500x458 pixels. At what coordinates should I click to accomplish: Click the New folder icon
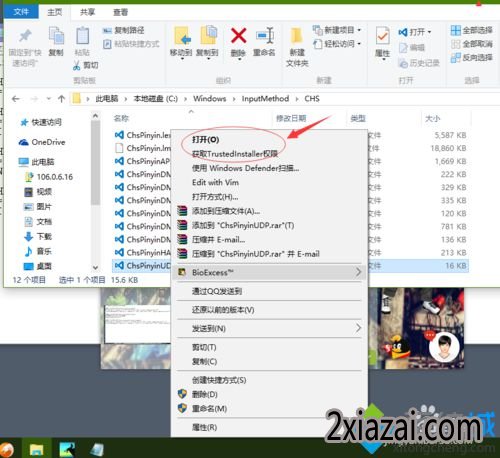[x=296, y=36]
